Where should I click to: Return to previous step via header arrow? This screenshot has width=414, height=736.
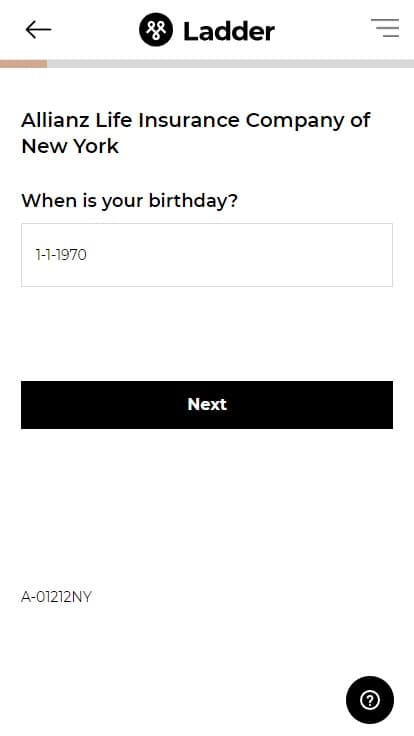38,30
